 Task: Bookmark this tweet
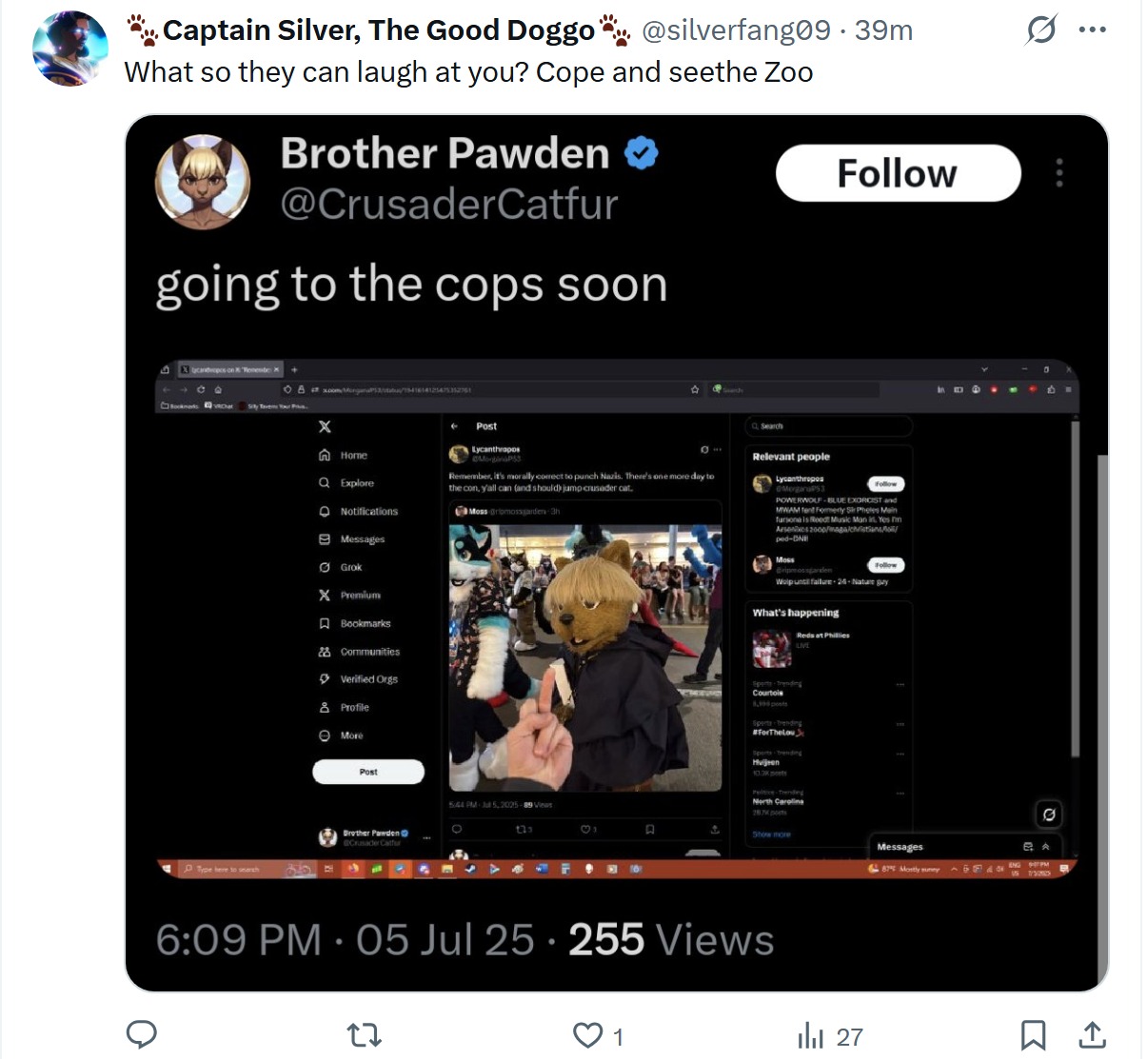[1033, 1034]
